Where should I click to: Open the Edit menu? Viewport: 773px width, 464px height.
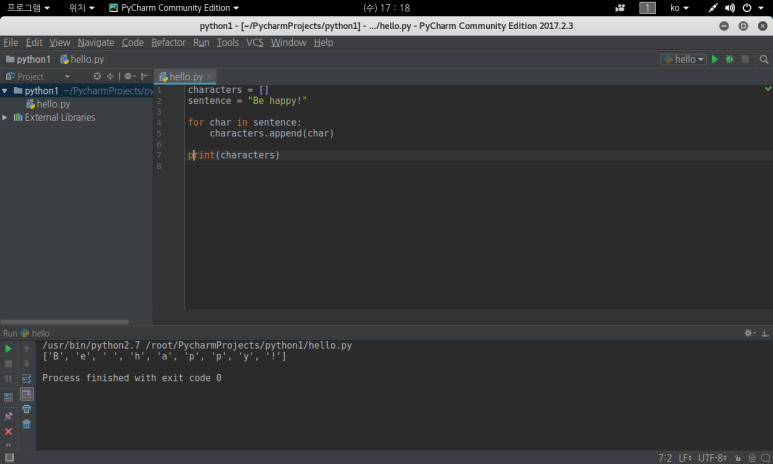pos(34,42)
